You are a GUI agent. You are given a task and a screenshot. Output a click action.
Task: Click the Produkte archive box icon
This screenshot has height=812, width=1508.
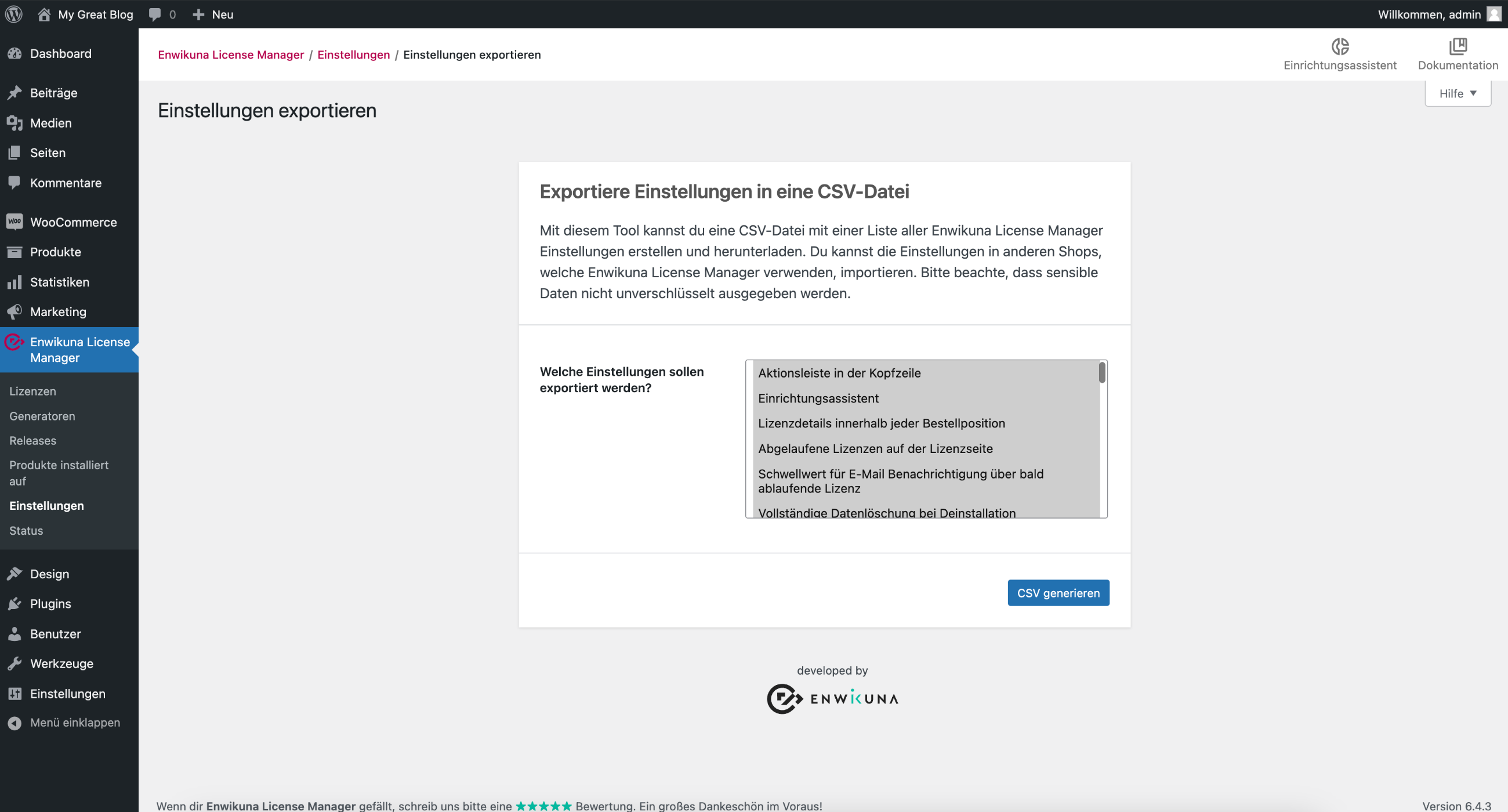[14, 252]
